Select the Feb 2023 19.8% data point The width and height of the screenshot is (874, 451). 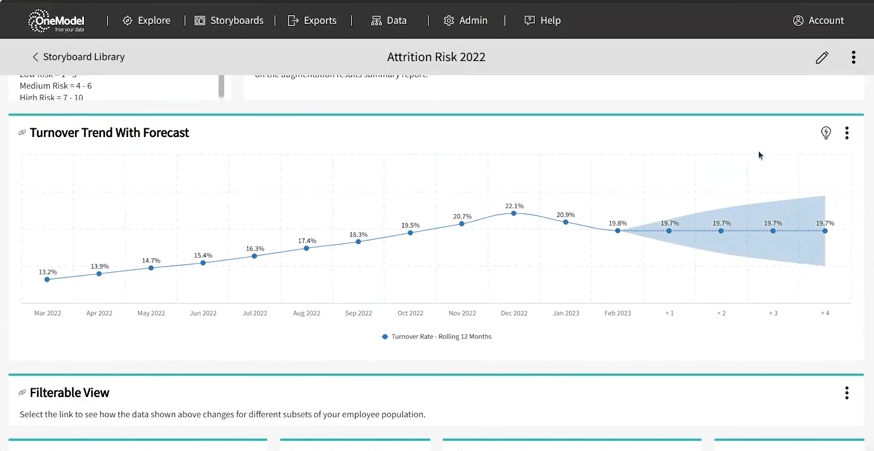618,230
